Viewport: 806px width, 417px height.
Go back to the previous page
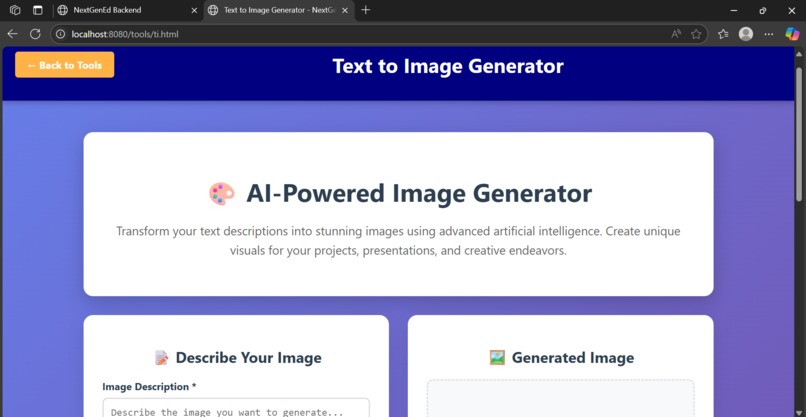coord(12,34)
